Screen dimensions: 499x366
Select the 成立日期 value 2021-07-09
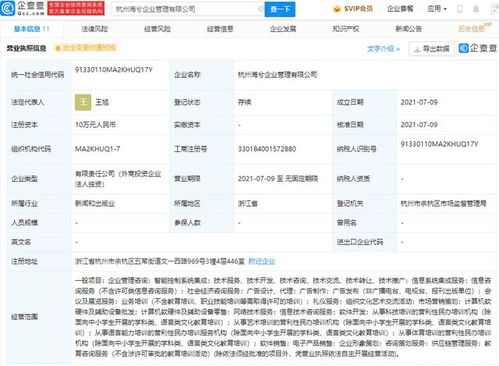click(x=419, y=102)
